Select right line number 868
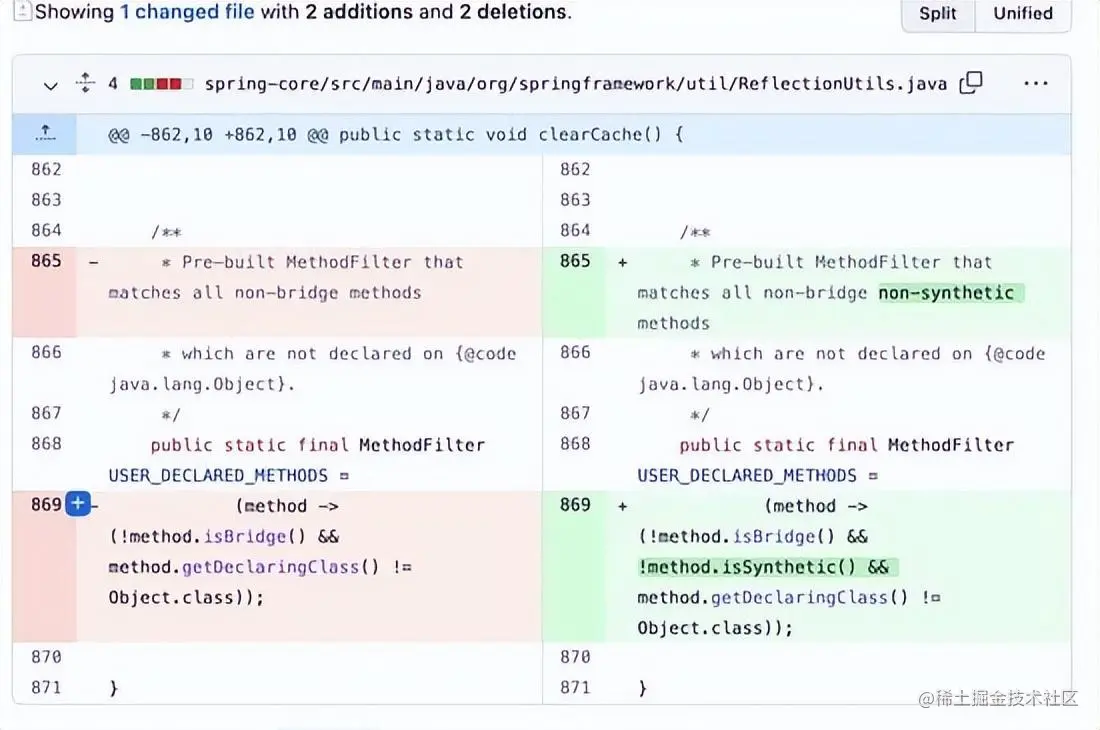The height and width of the screenshot is (730, 1100). click(x=575, y=443)
